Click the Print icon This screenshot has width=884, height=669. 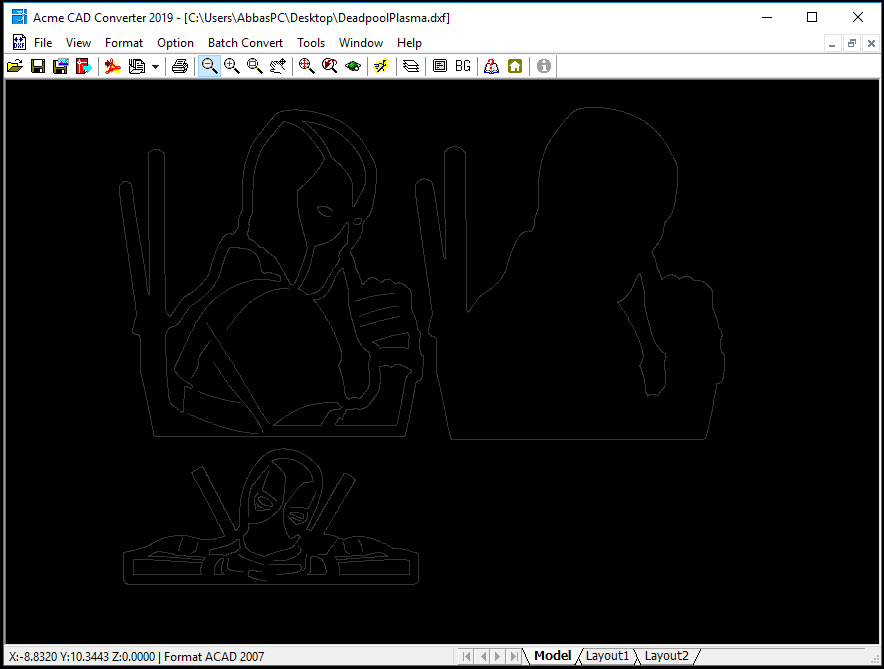pos(180,67)
